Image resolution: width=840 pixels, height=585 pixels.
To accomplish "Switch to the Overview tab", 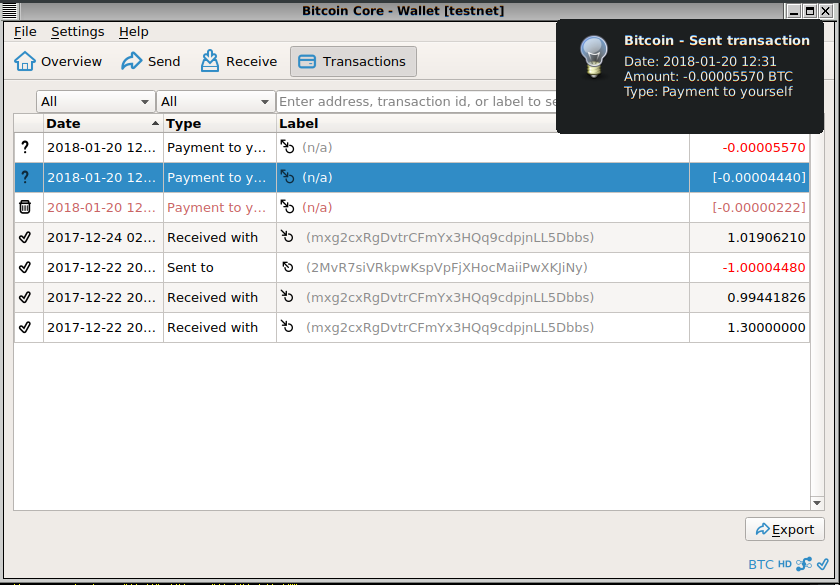I will [58, 62].
